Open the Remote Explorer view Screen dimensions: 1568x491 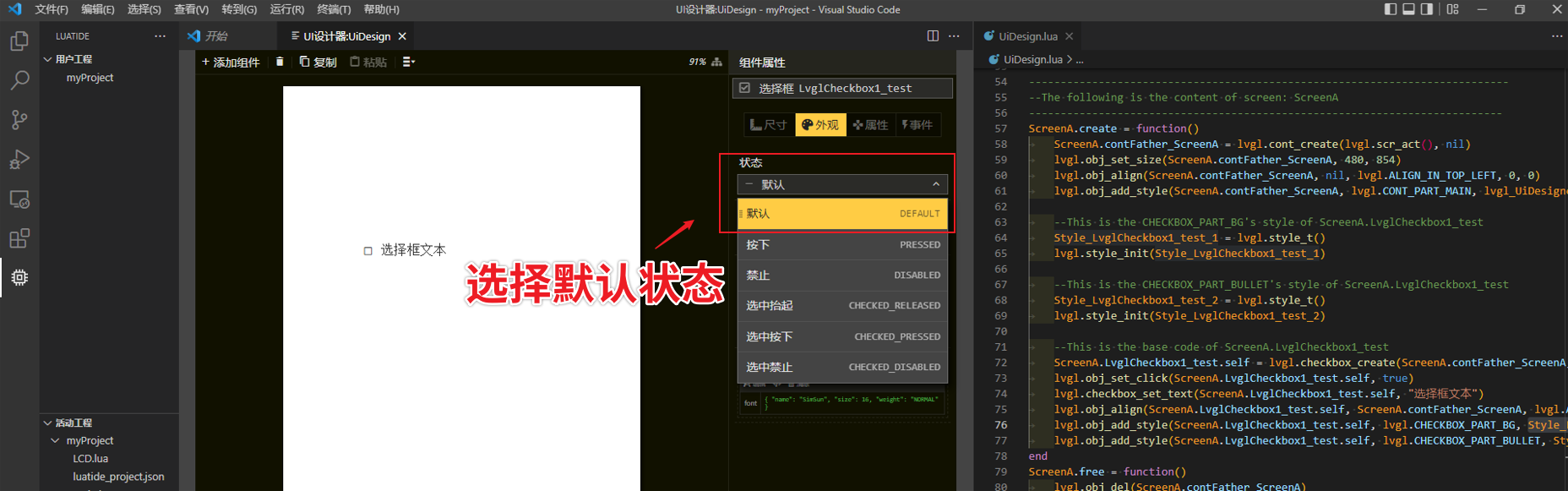click(19, 199)
